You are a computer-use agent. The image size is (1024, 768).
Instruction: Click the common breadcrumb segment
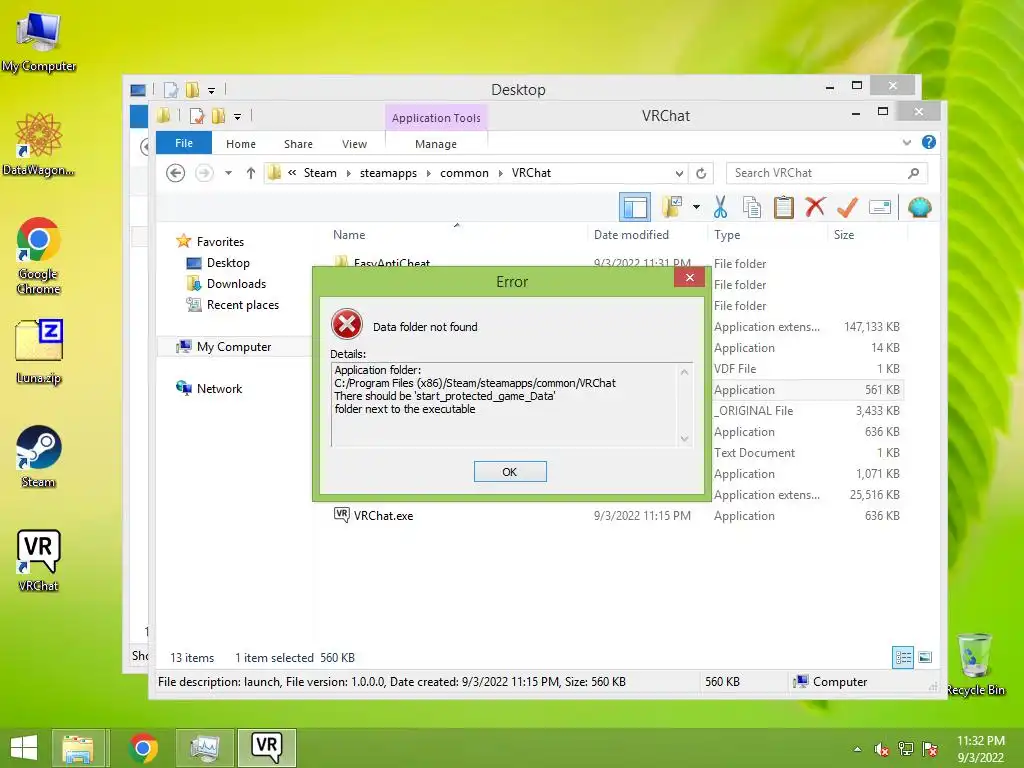click(464, 173)
